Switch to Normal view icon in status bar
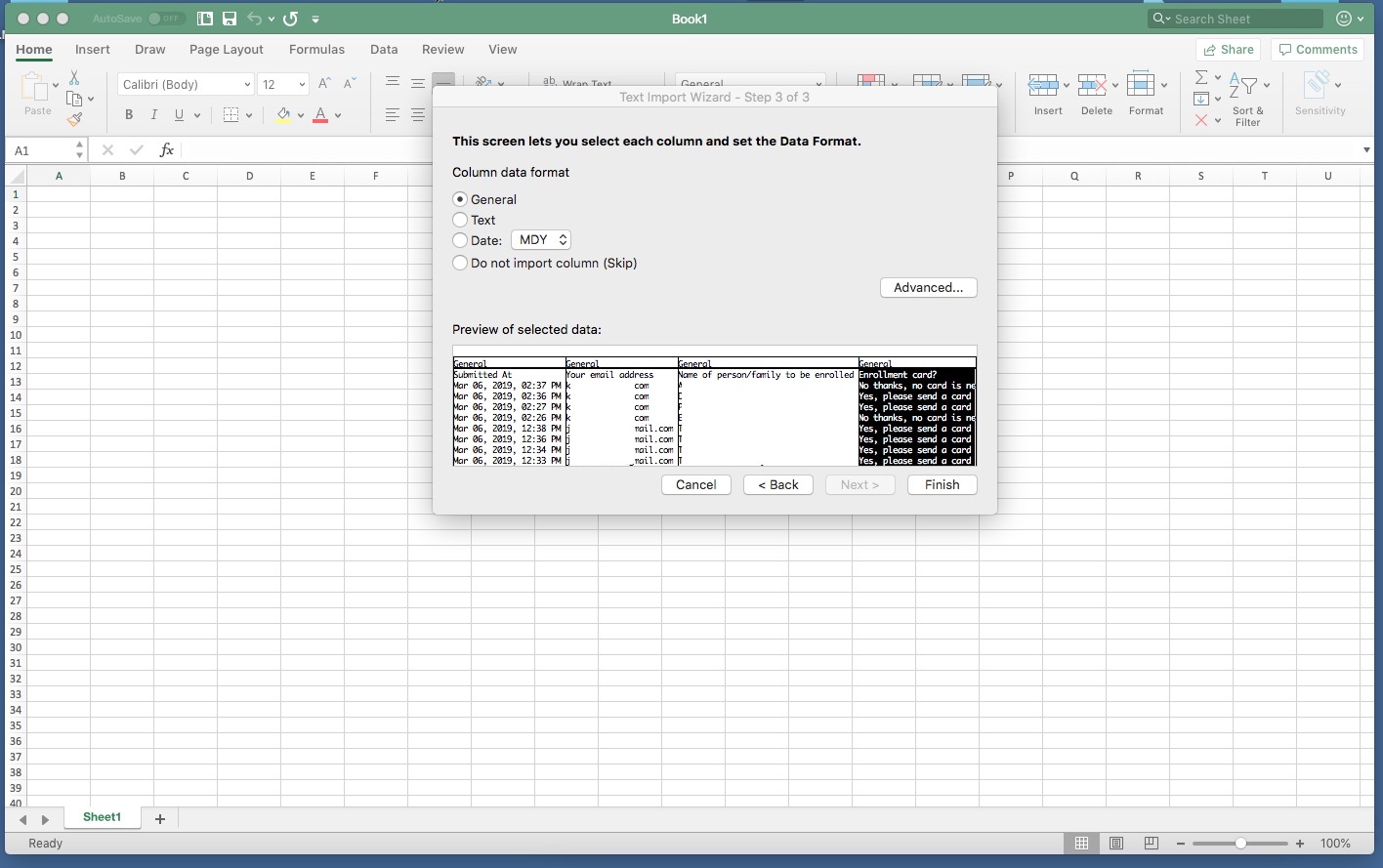The width and height of the screenshot is (1383, 868). 1081,844
